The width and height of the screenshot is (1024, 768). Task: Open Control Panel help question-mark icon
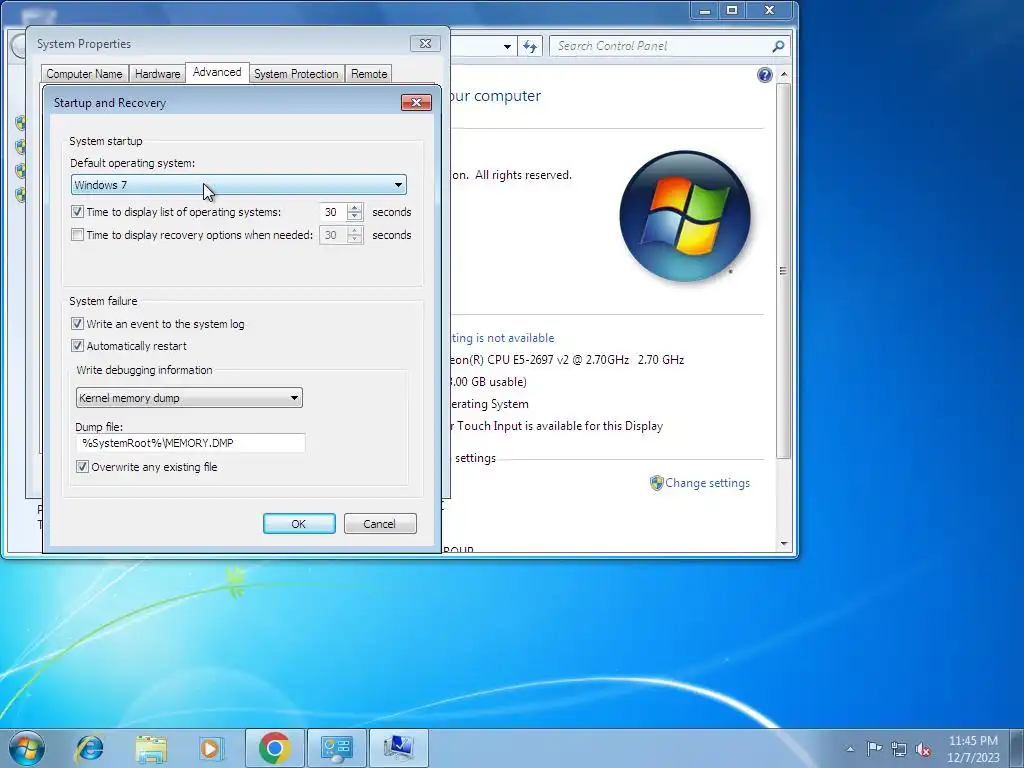(x=765, y=75)
